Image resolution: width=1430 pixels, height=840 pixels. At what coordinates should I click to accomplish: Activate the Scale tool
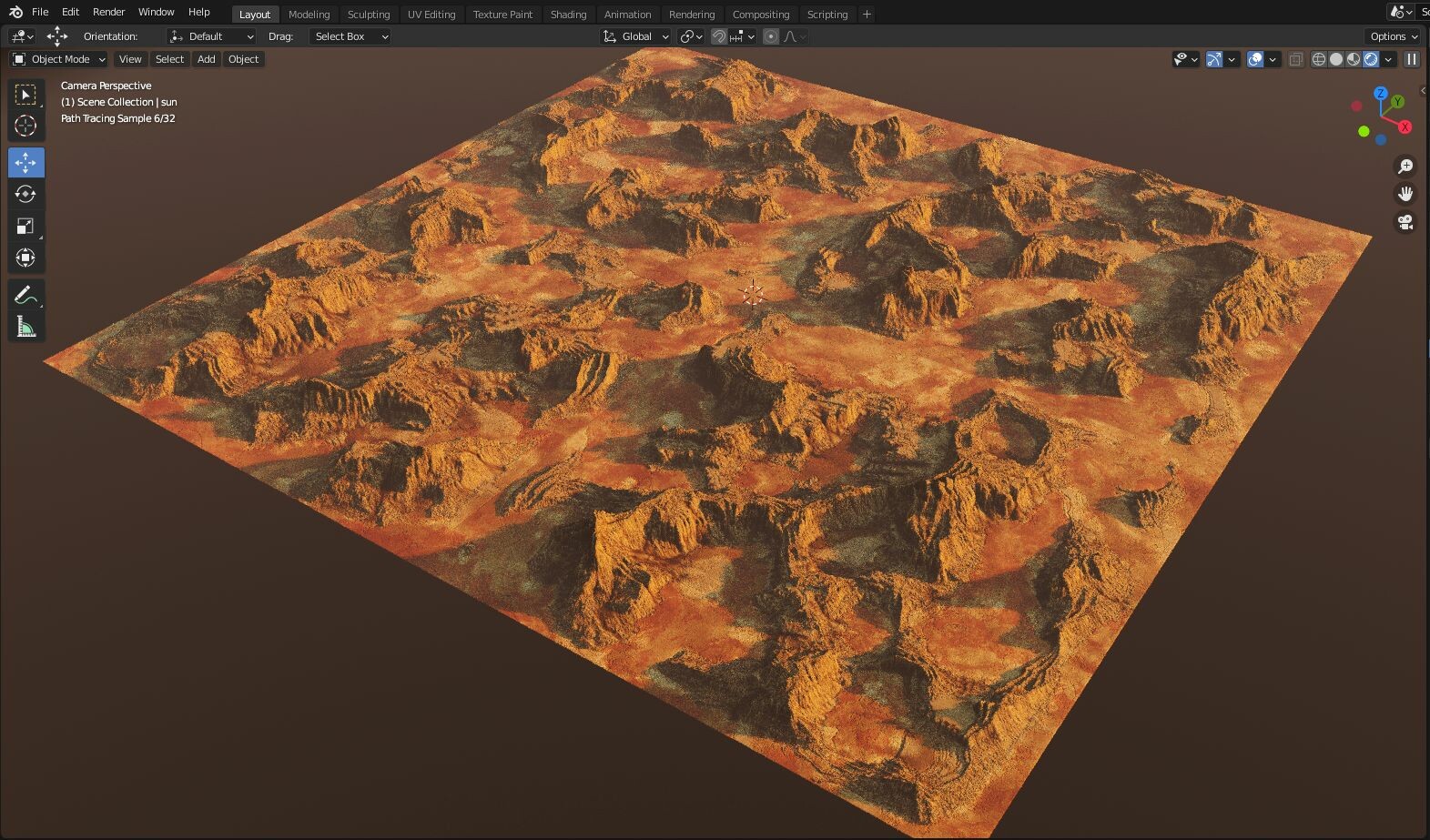click(25, 226)
